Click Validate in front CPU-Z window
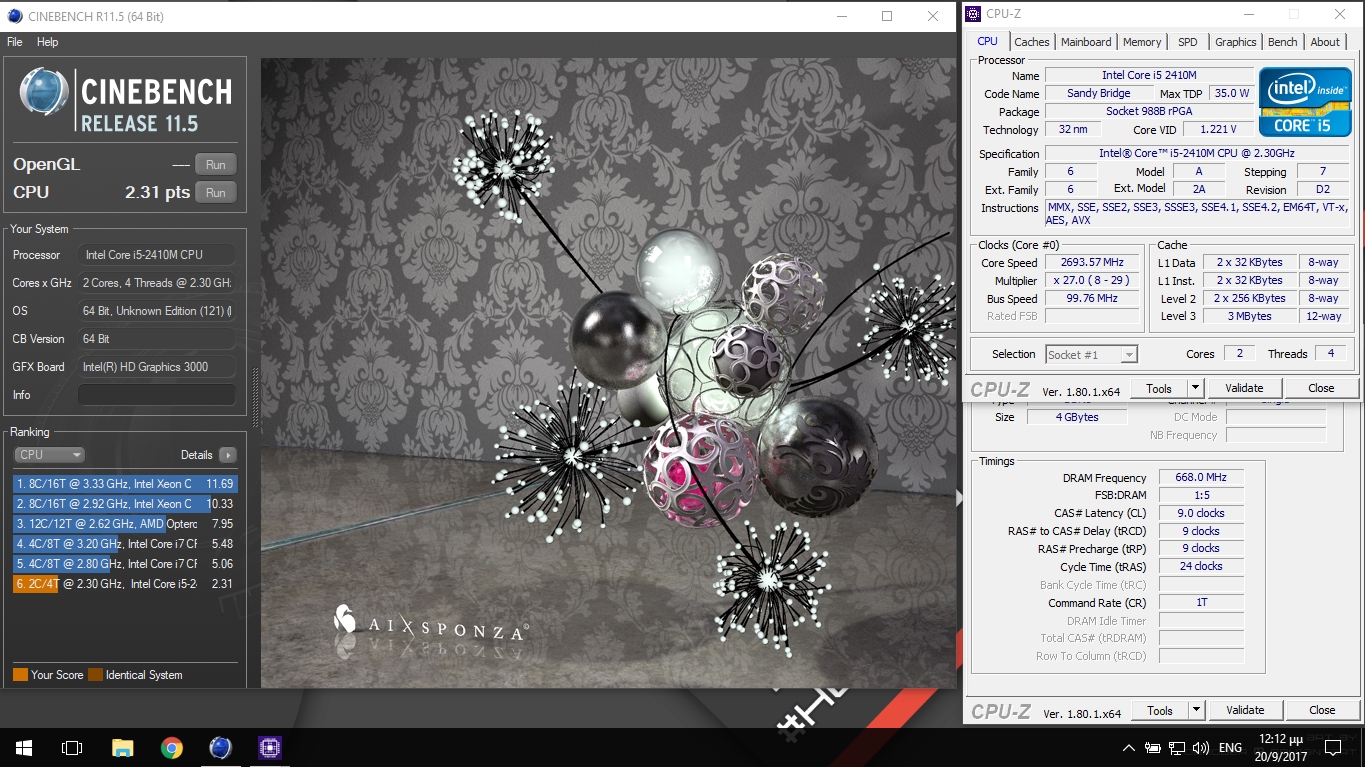Screen dimensions: 1365x767 click(x=1244, y=388)
